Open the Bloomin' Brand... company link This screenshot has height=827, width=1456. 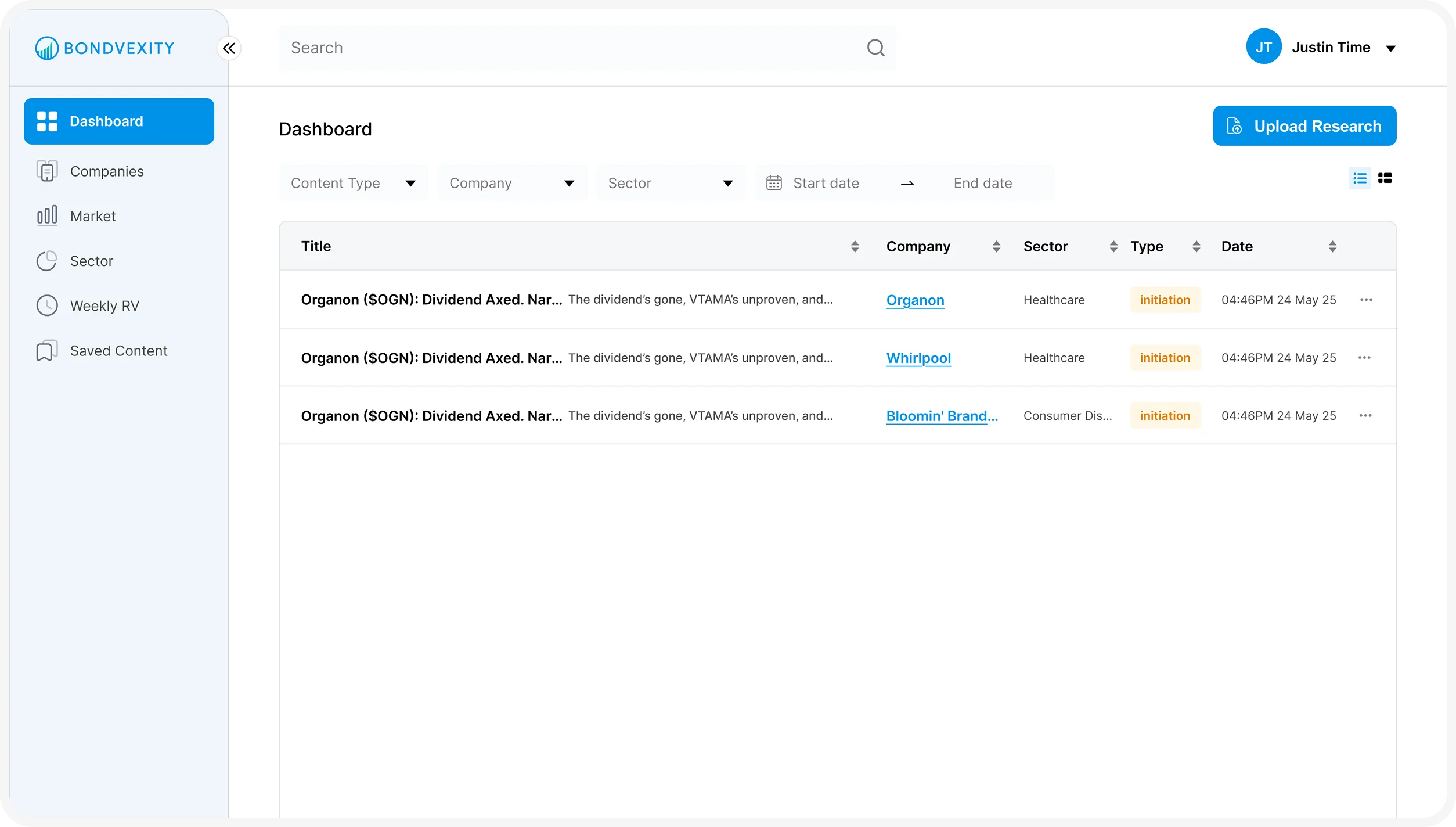[942, 416]
